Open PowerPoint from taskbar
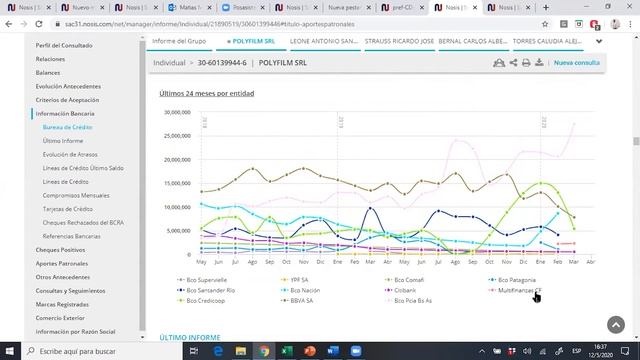This screenshot has height=360, width=640. [310, 351]
